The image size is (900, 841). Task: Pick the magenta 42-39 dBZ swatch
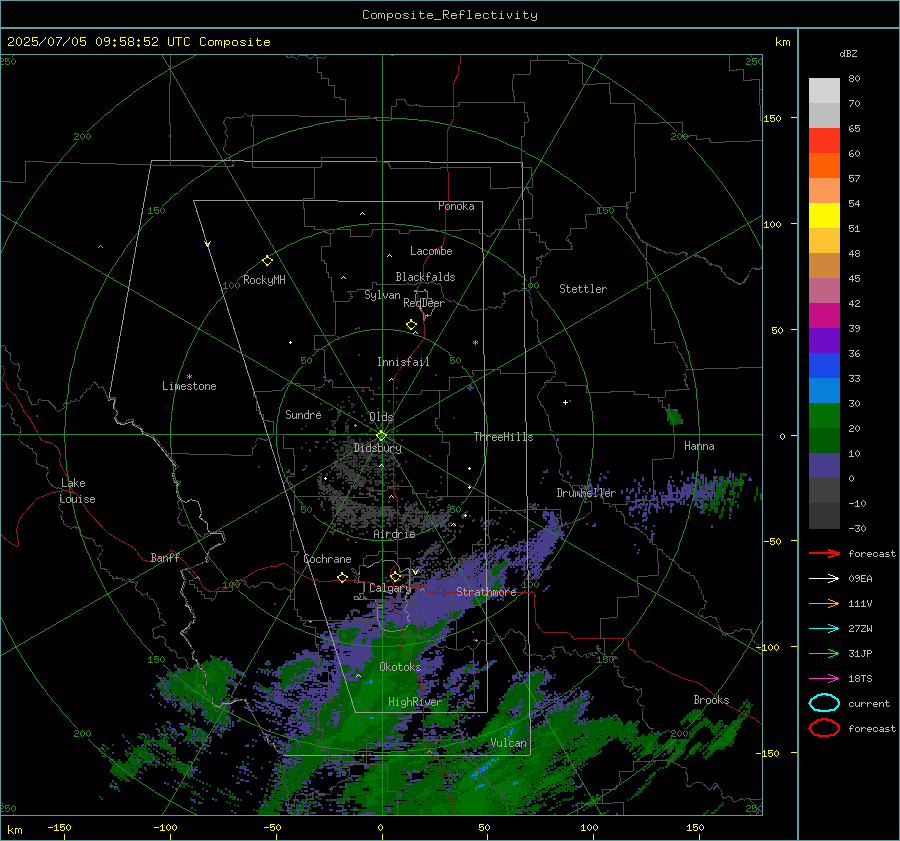824,316
